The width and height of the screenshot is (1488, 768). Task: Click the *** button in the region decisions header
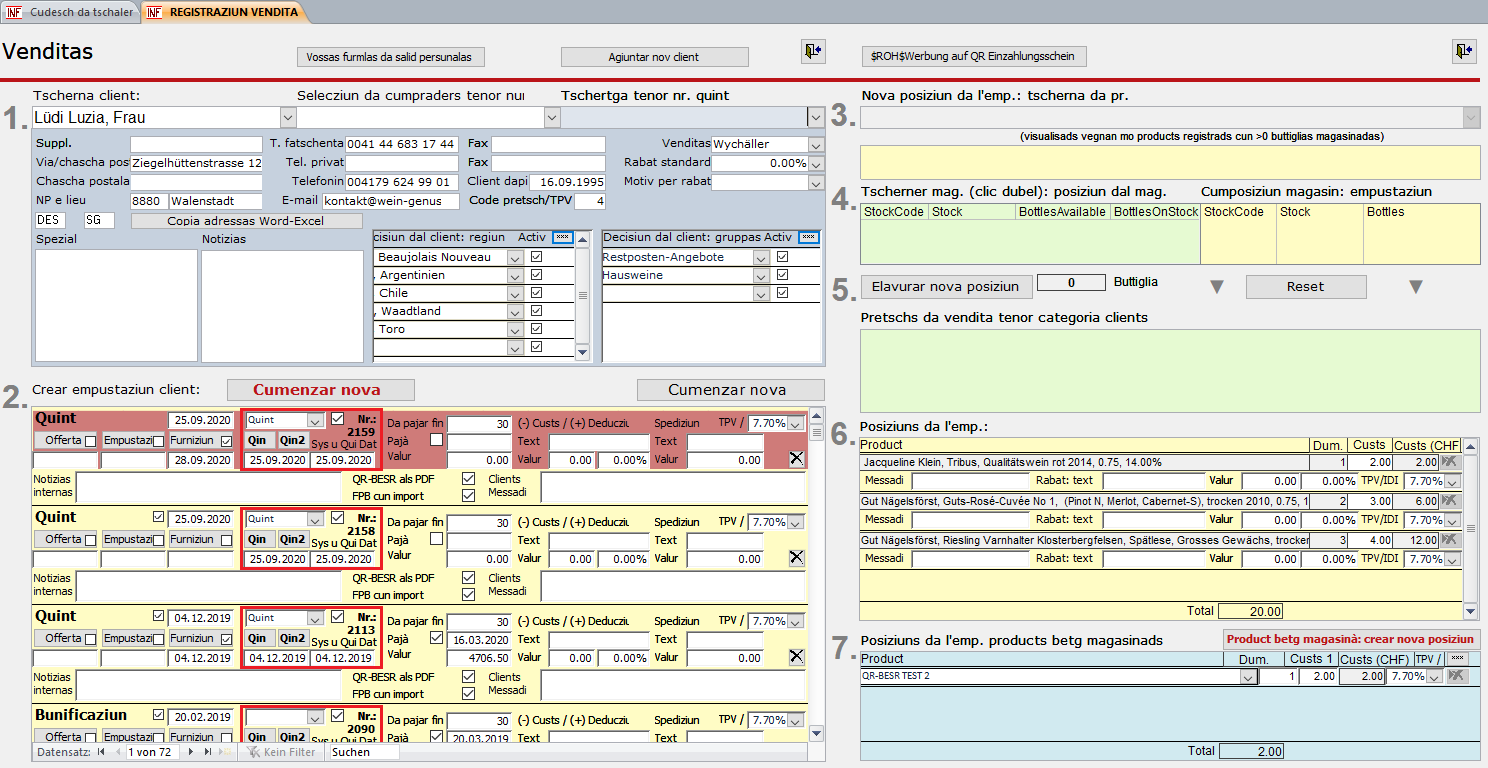562,237
